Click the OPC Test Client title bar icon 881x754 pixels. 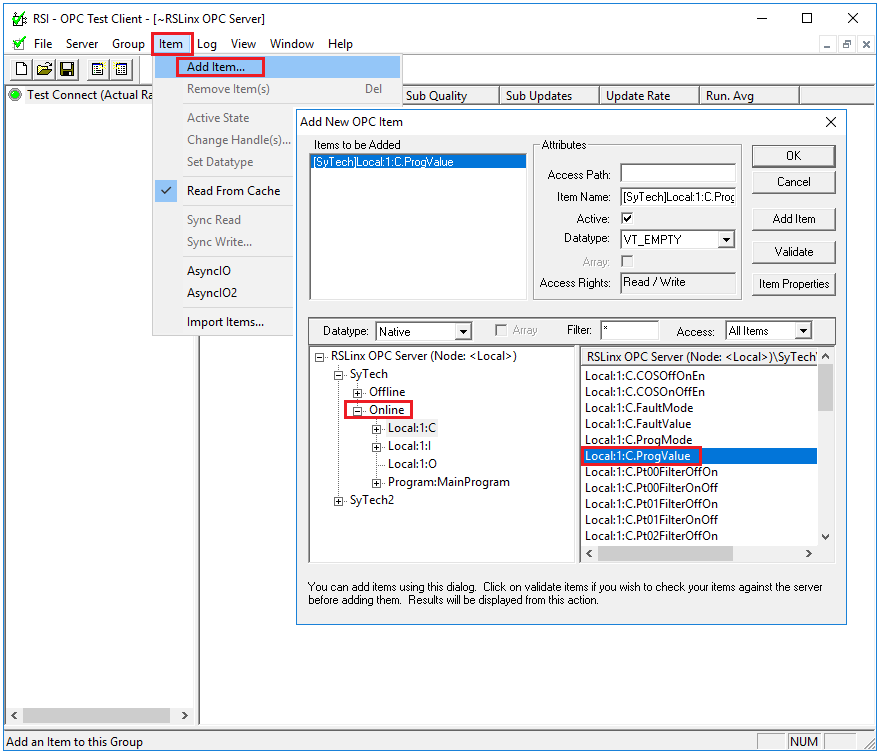point(19,19)
